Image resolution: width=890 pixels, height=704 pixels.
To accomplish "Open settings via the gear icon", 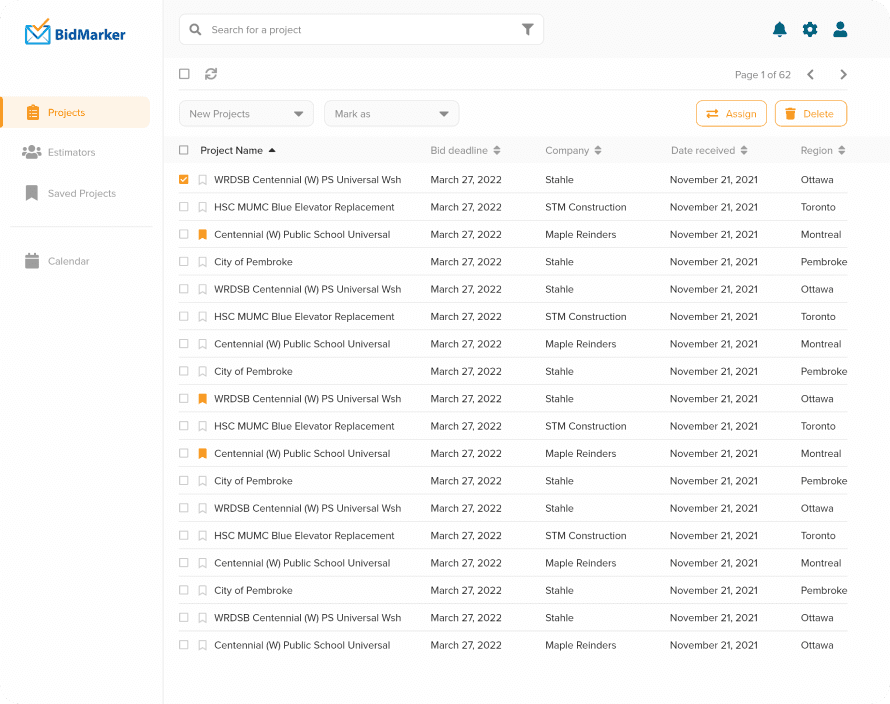I will point(810,30).
